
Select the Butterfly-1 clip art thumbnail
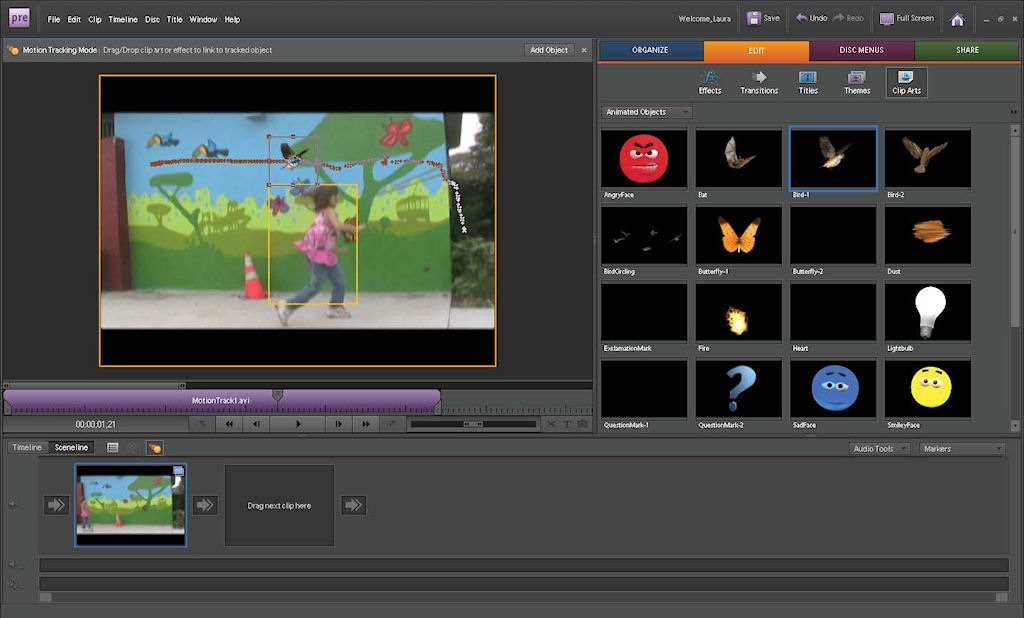(739, 236)
